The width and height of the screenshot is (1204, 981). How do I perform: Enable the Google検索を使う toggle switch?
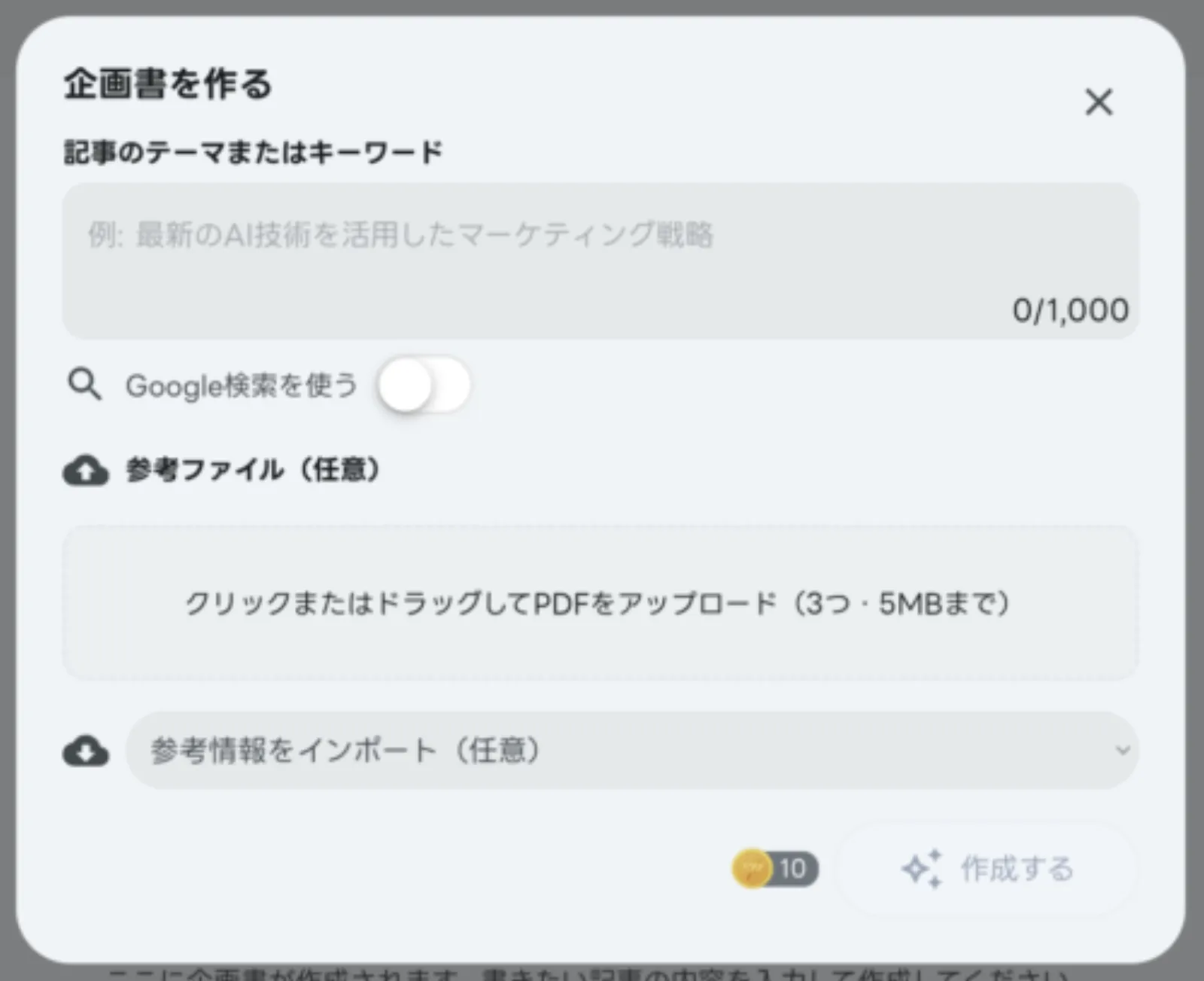pos(424,385)
